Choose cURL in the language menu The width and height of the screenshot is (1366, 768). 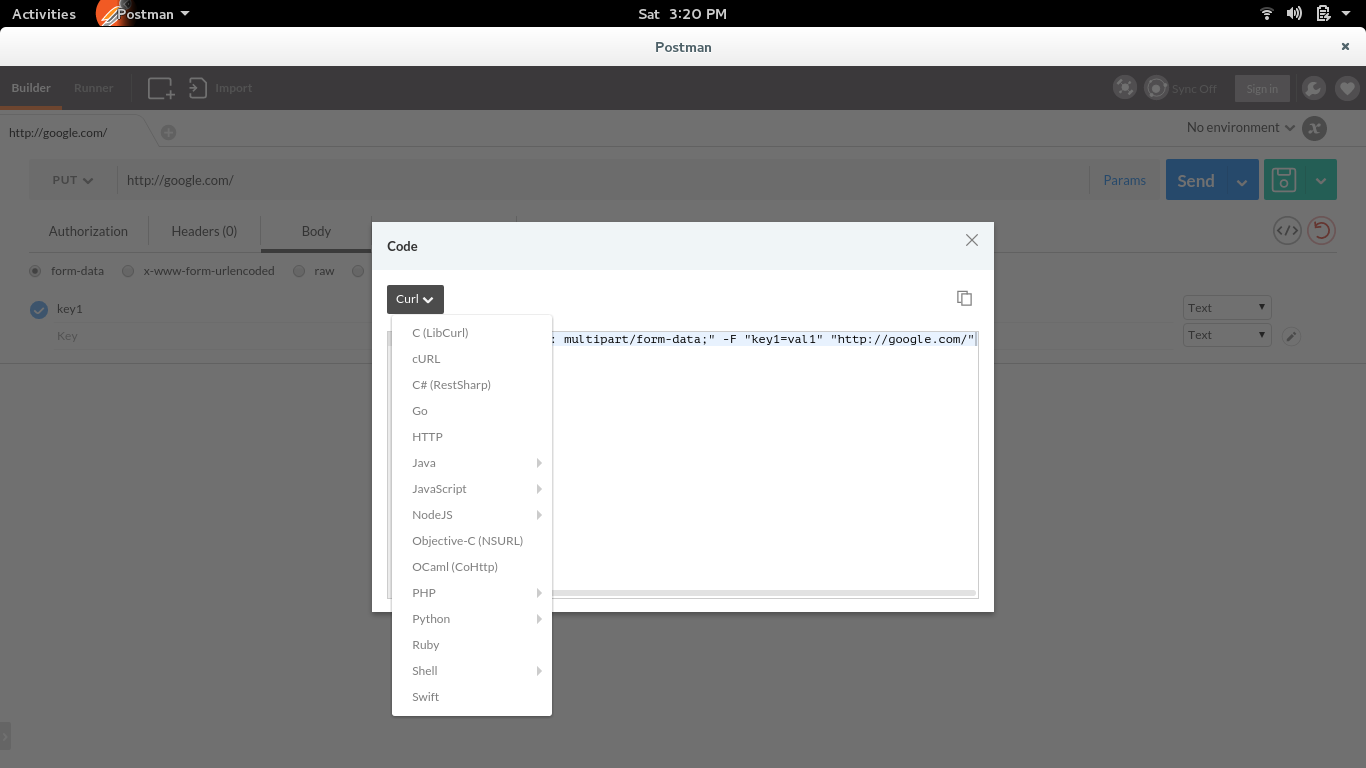click(472, 359)
